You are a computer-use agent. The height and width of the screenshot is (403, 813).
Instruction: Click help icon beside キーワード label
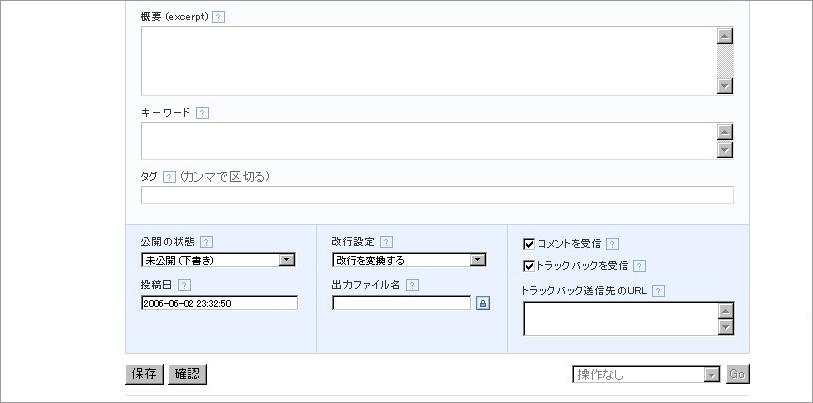point(202,113)
